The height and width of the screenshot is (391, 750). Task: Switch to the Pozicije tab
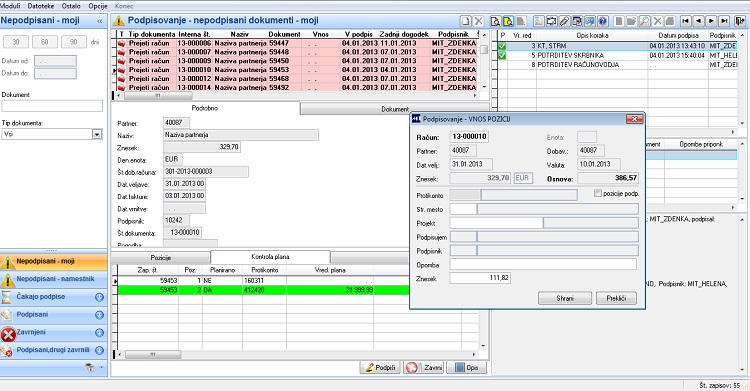click(x=161, y=257)
